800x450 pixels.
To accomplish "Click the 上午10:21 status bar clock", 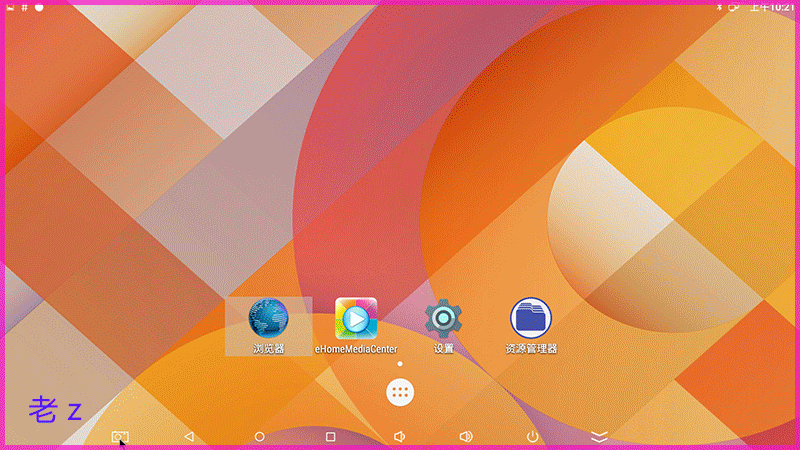I will (x=772, y=7).
